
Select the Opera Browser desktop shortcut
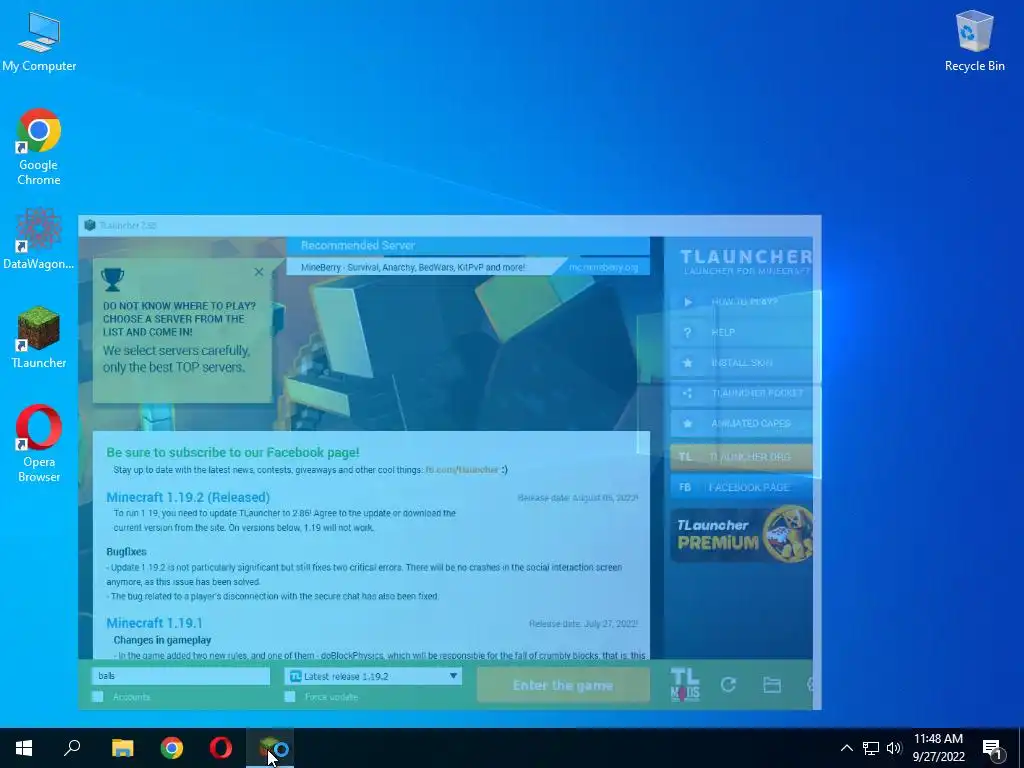tap(39, 444)
